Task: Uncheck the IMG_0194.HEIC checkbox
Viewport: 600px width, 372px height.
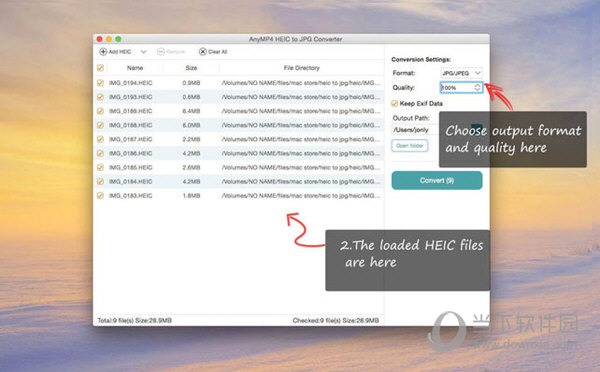Action: (100, 83)
